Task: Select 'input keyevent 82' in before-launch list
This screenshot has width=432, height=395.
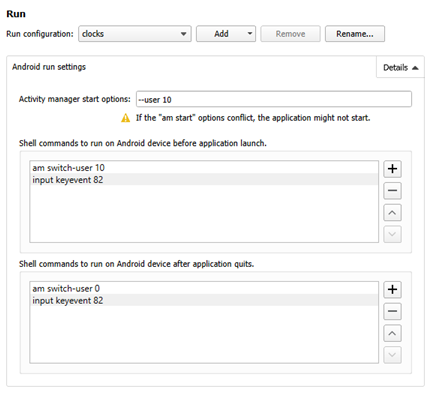Action: (x=204, y=180)
